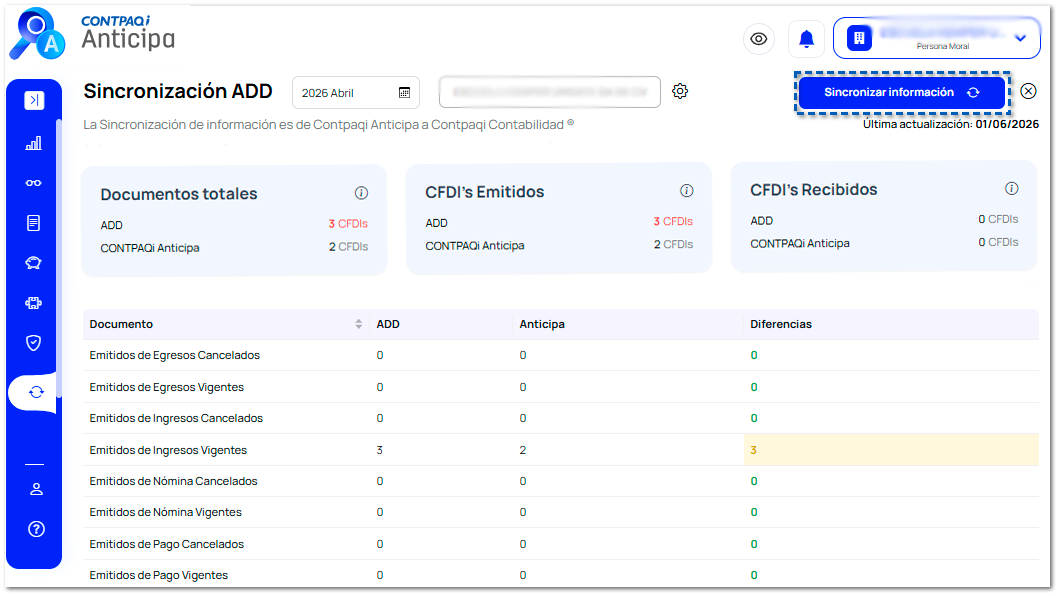Screen dimensions: 1059x596
Task: Close the panel with the X circle icon
Action: click(1029, 91)
